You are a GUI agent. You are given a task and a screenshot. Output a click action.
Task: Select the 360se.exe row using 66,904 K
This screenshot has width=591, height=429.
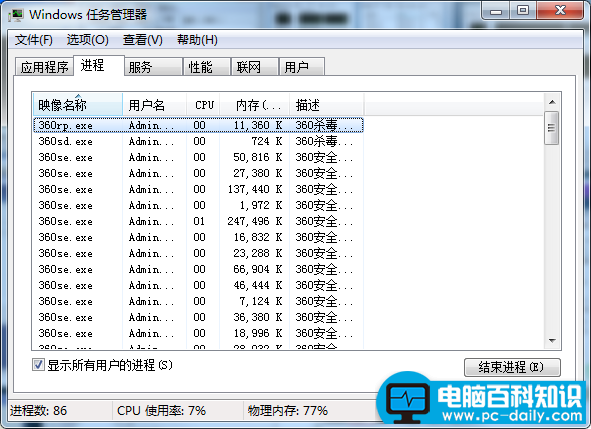[198, 270]
